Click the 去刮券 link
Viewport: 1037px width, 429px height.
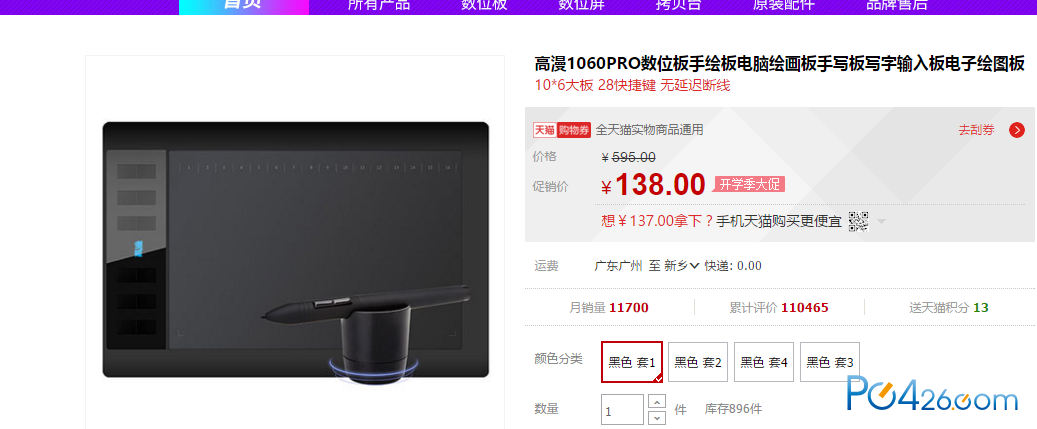(x=976, y=130)
